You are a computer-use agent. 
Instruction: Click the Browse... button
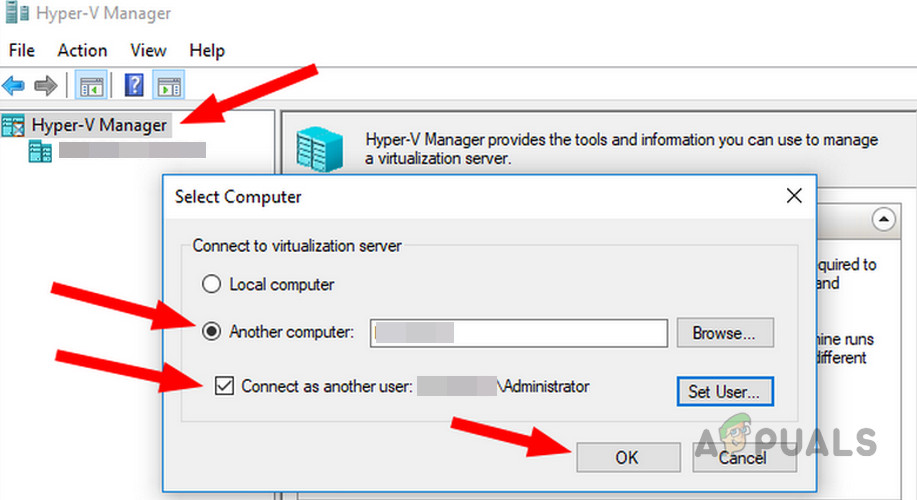[725, 333]
